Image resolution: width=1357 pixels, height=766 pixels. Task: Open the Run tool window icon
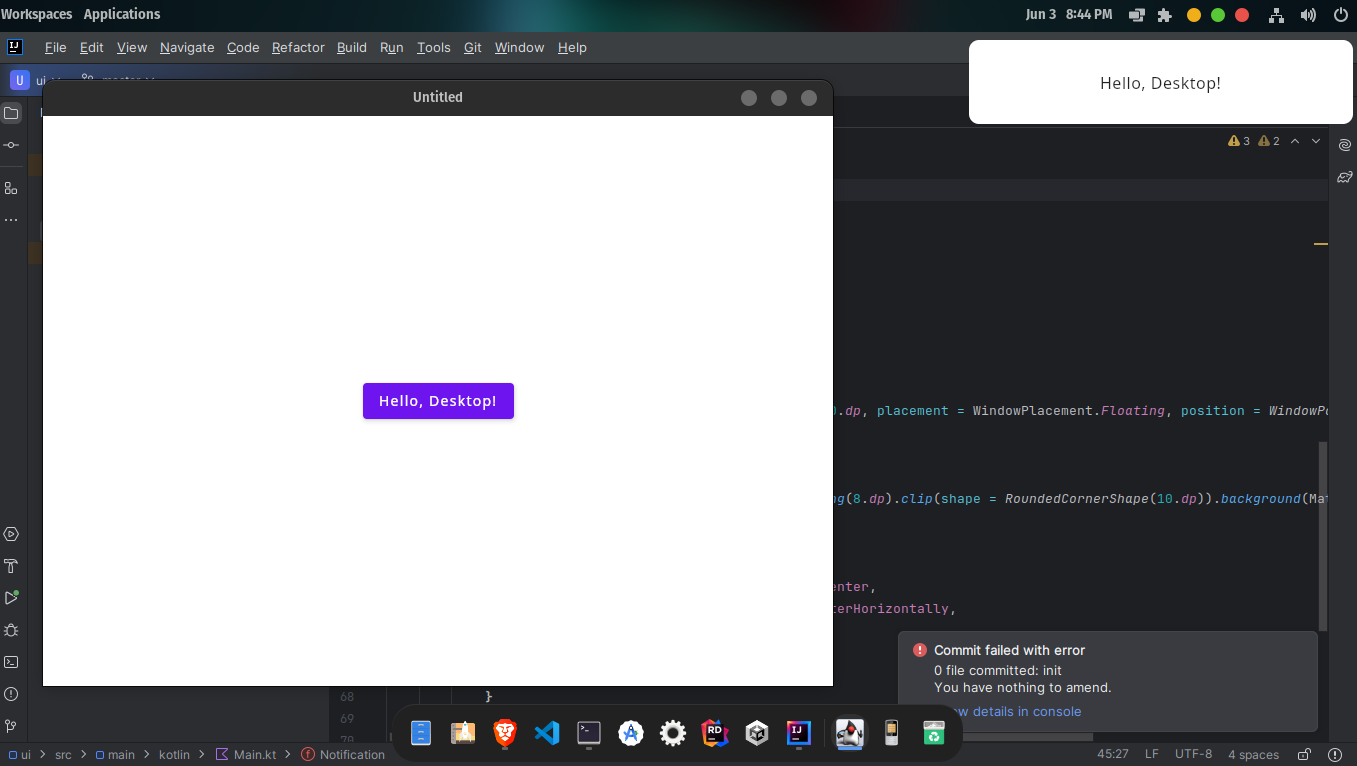click(x=11, y=598)
